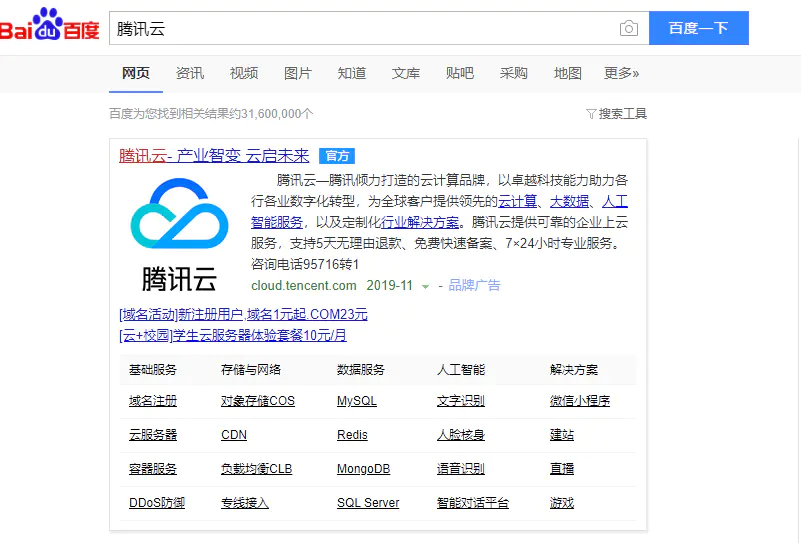Open the 负载均衡CLB link
The image size is (801, 543).
pos(256,468)
